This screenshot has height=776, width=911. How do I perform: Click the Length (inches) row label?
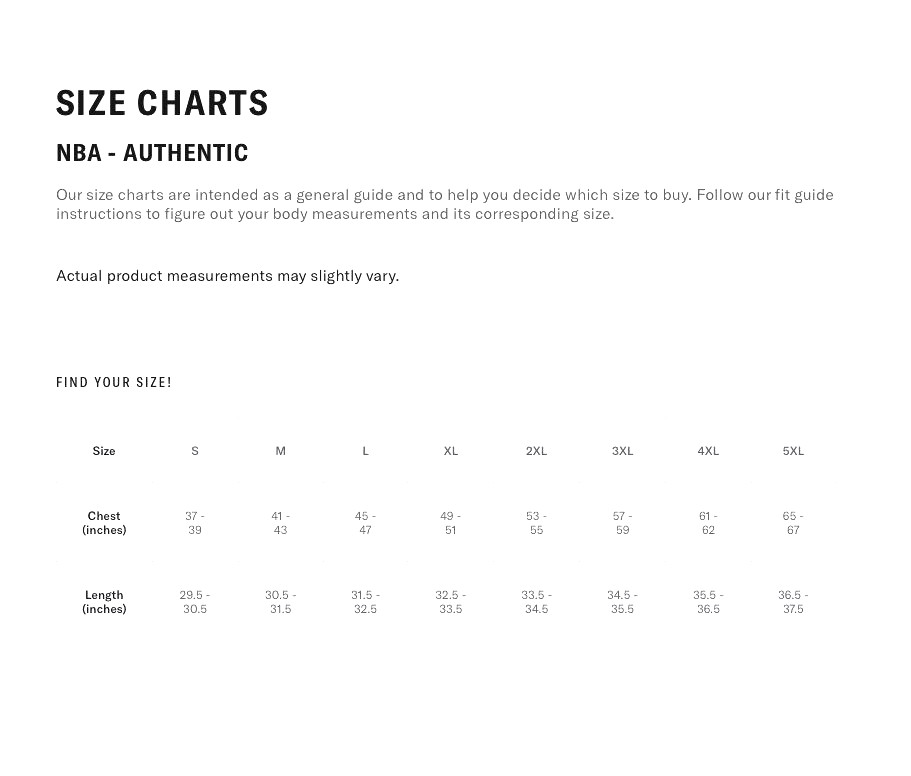[x=104, y=602]
